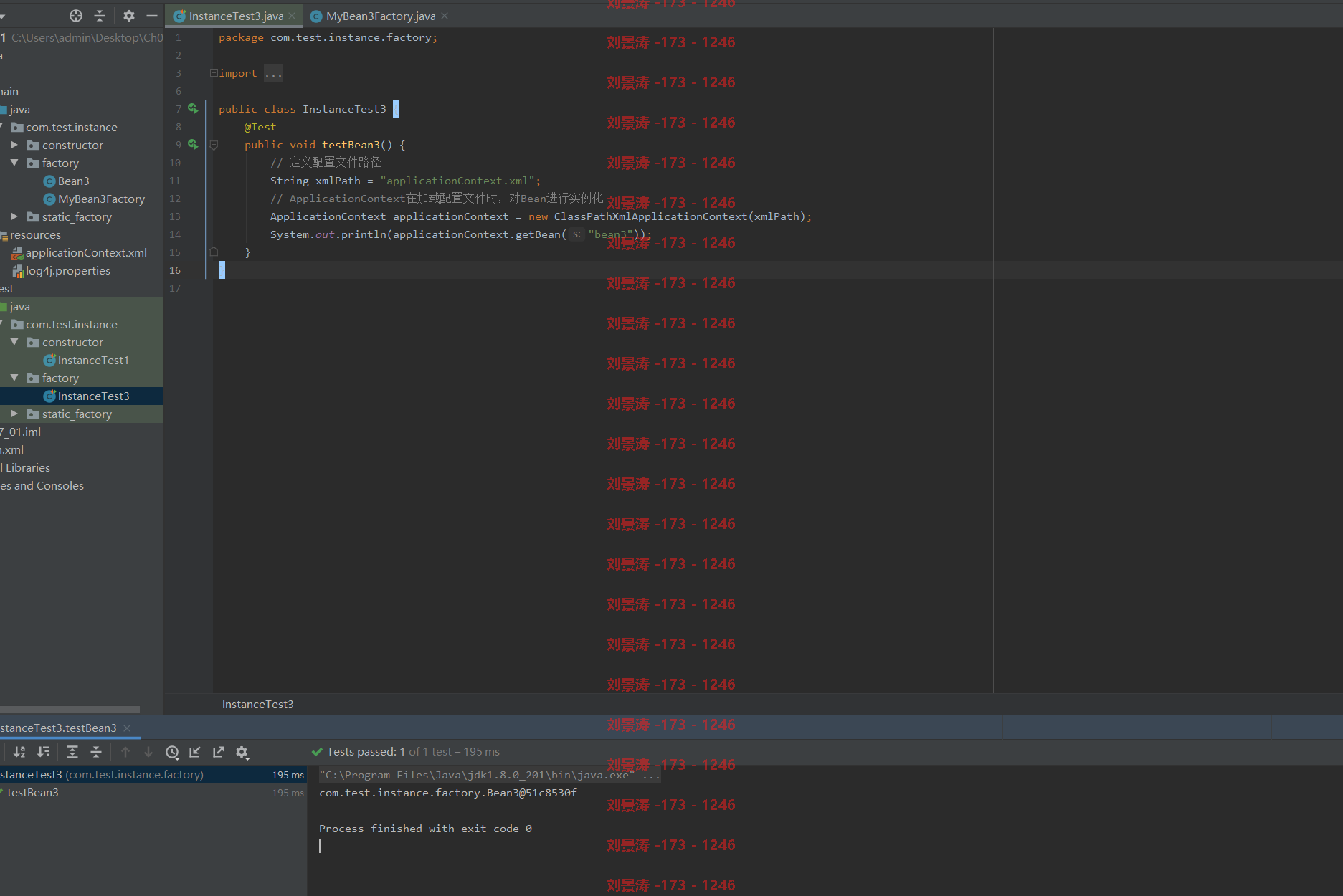This screenshot has width=1343, height=896.
Task: Expand all test results
Action: [x=72, y=752]
